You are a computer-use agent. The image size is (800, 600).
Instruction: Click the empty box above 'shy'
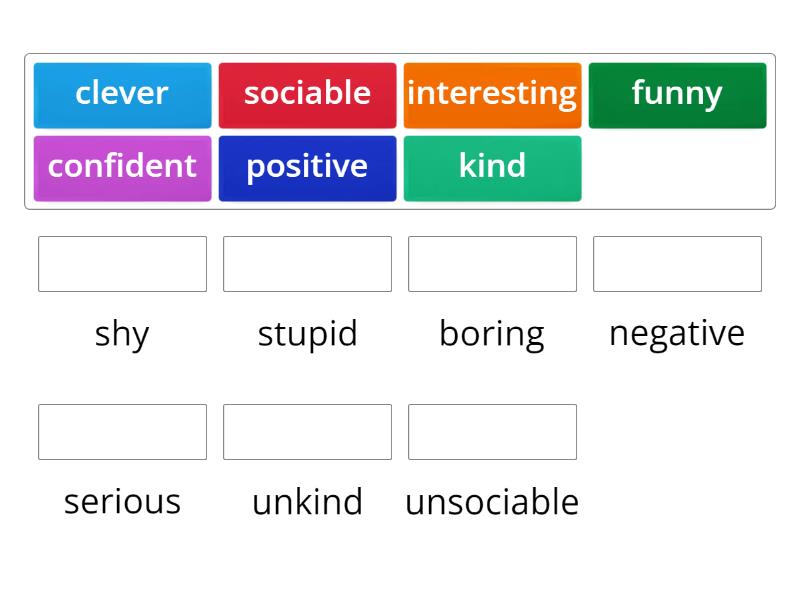pos(122,264)
